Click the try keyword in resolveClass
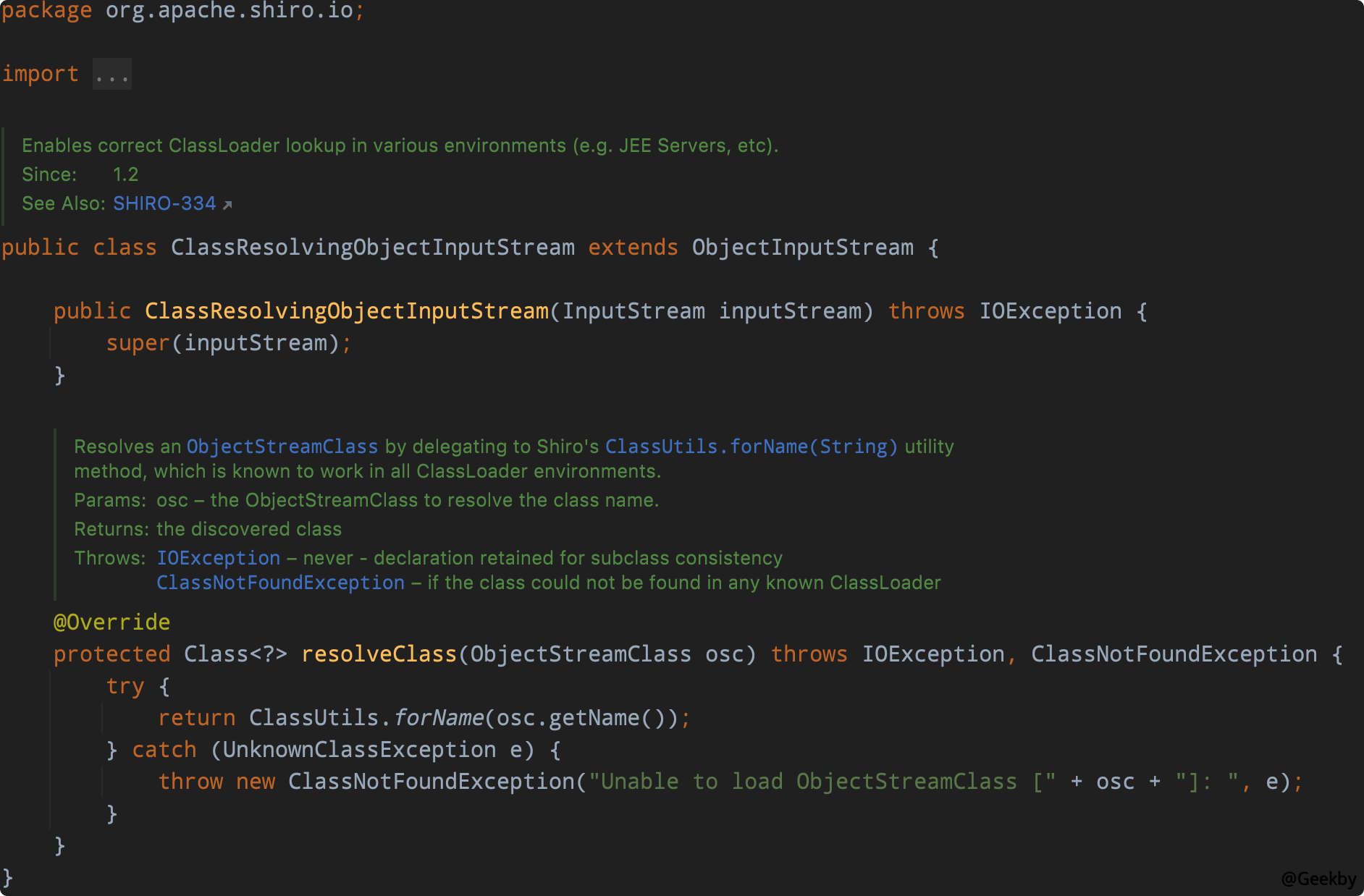 (125, 685)
